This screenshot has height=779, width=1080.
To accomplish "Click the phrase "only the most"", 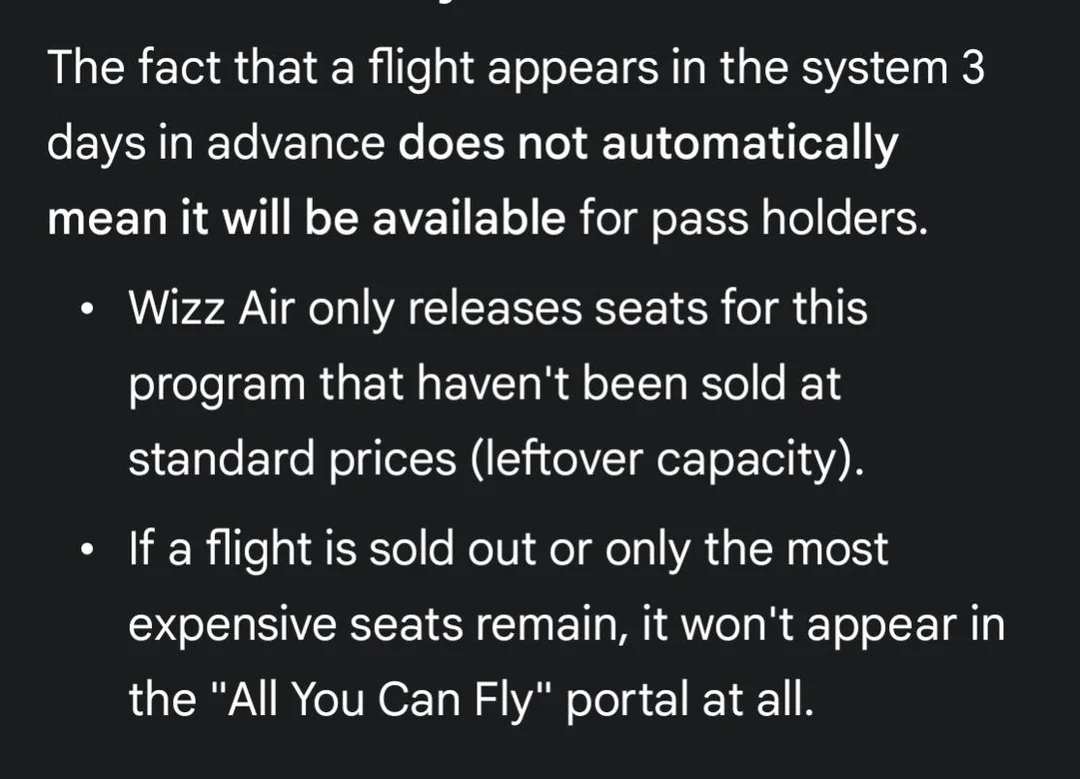I will [x=748, y=550].
